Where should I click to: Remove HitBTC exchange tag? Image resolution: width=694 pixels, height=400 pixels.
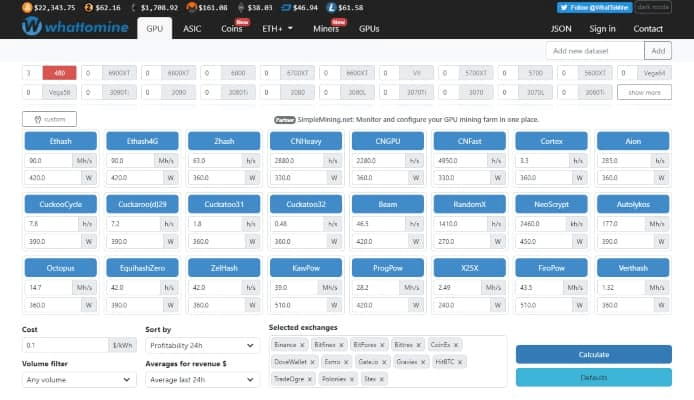coord(460,362)
